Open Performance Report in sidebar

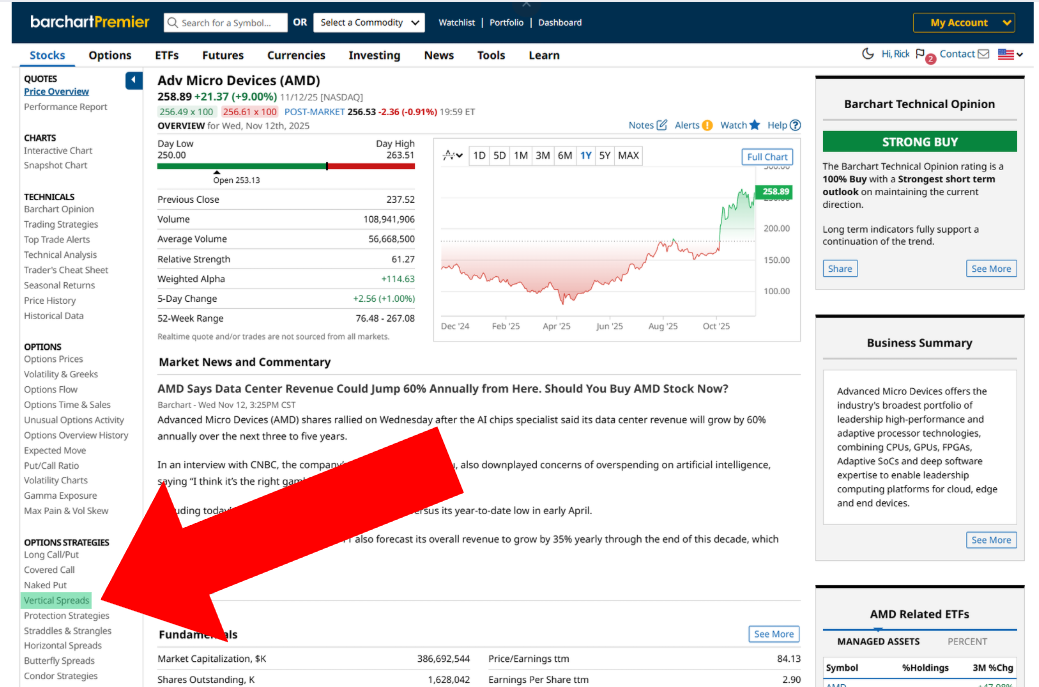[66, 107]
